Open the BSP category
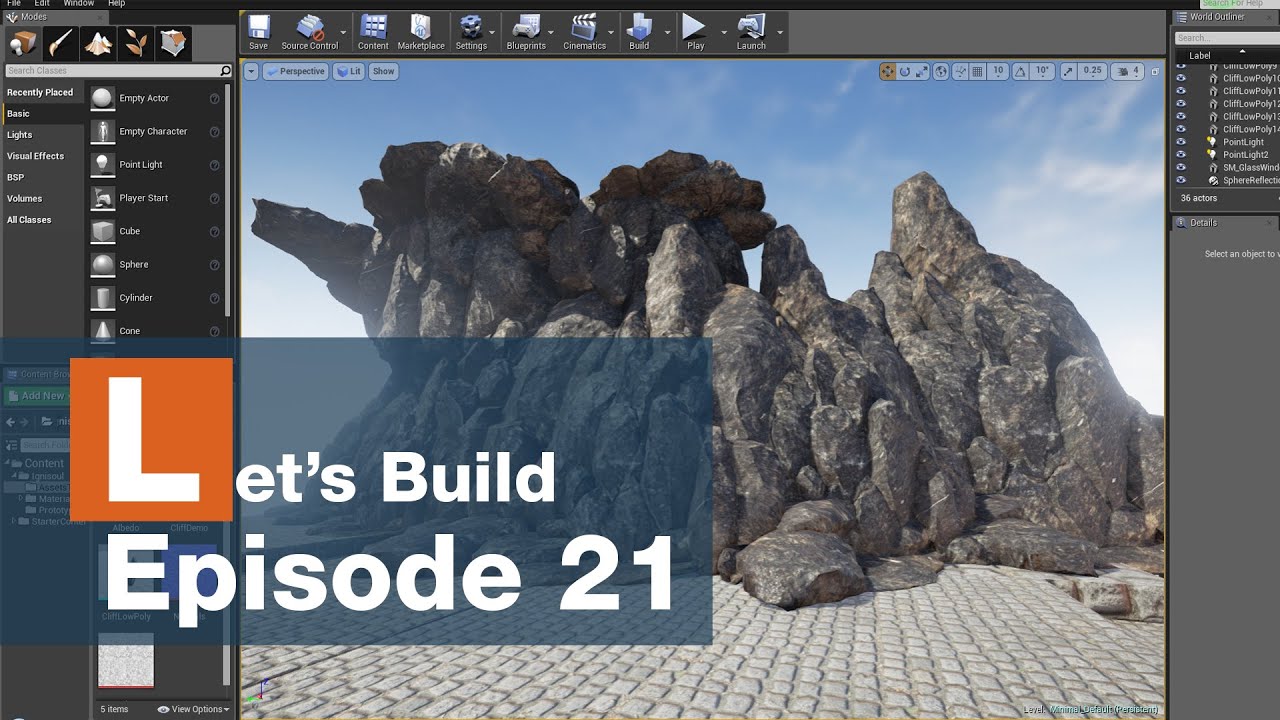Viewport: 1280px width, 720px height. coord(15,177)
